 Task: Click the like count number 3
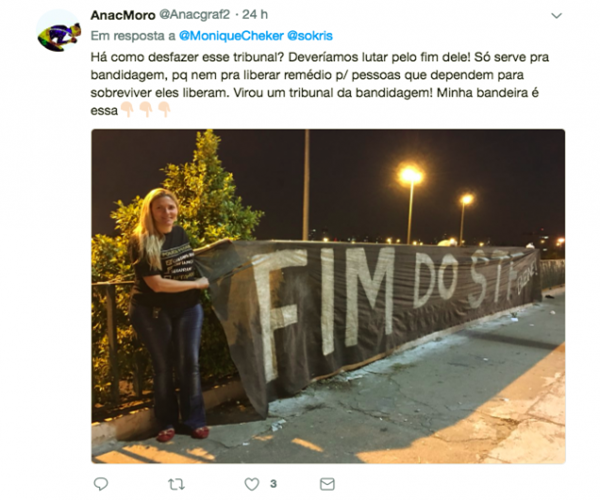click(x=273, y=484)
